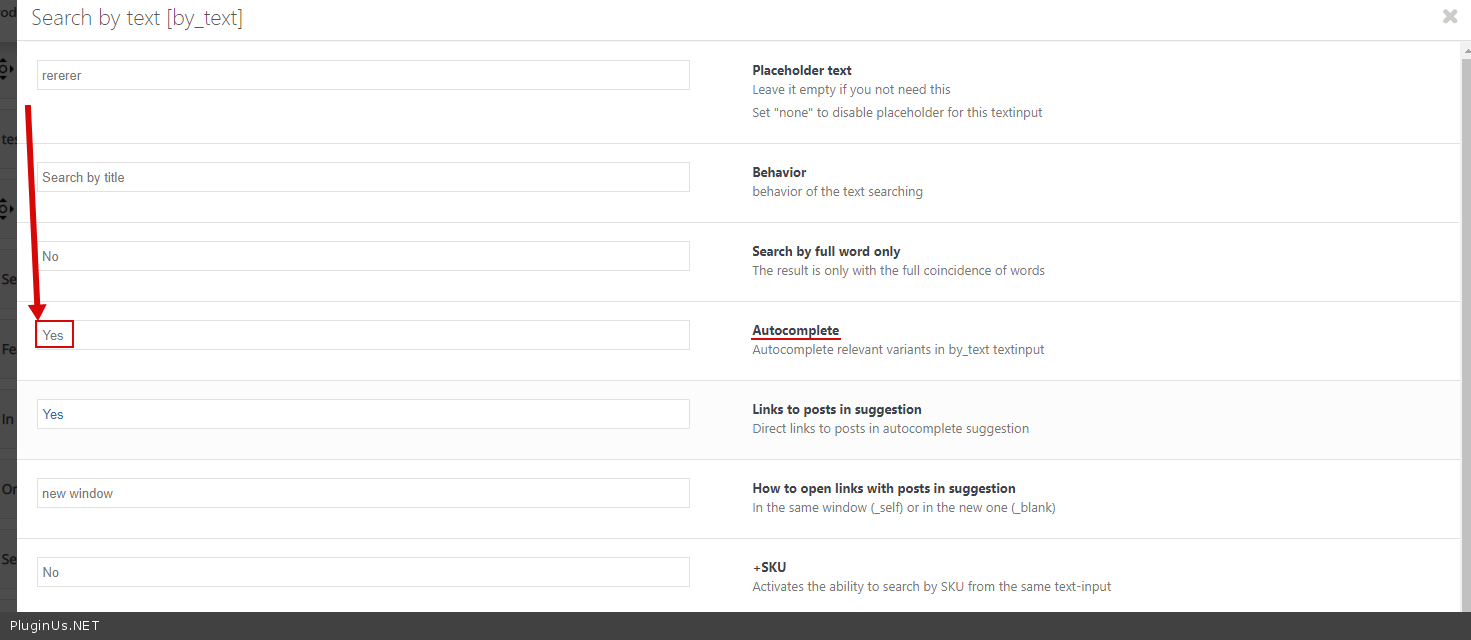Click the Placeholder text input field
Screen dimensions: 1471x640
point(363,75)
